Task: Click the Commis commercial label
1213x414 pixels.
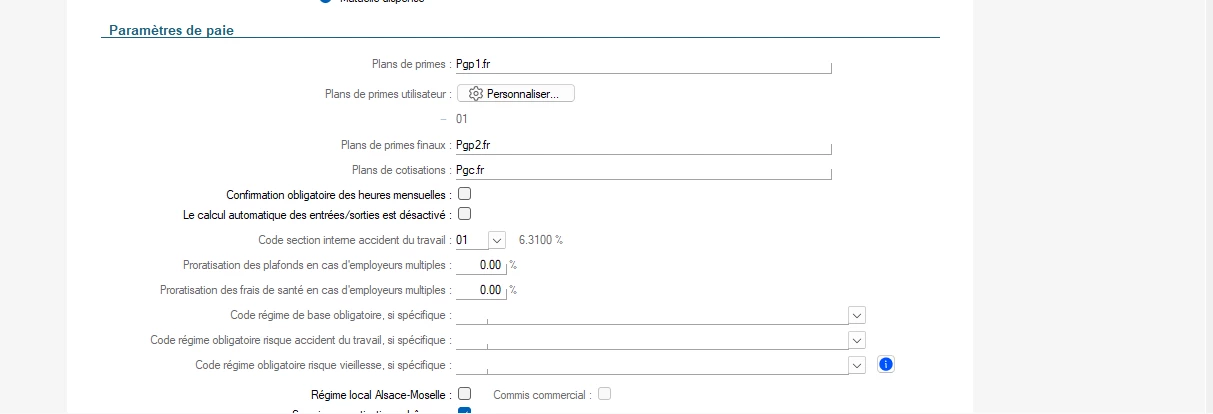Action: 542,394
